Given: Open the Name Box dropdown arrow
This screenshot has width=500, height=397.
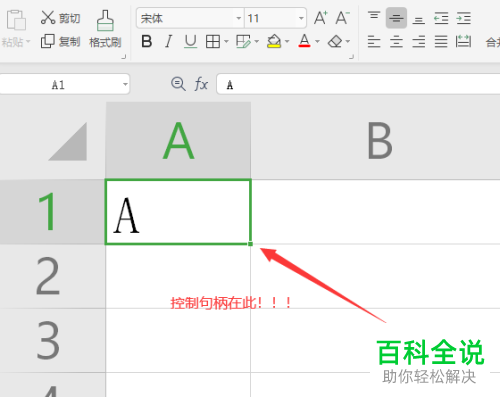Looking at the screenshot, I should pos(125,84).
